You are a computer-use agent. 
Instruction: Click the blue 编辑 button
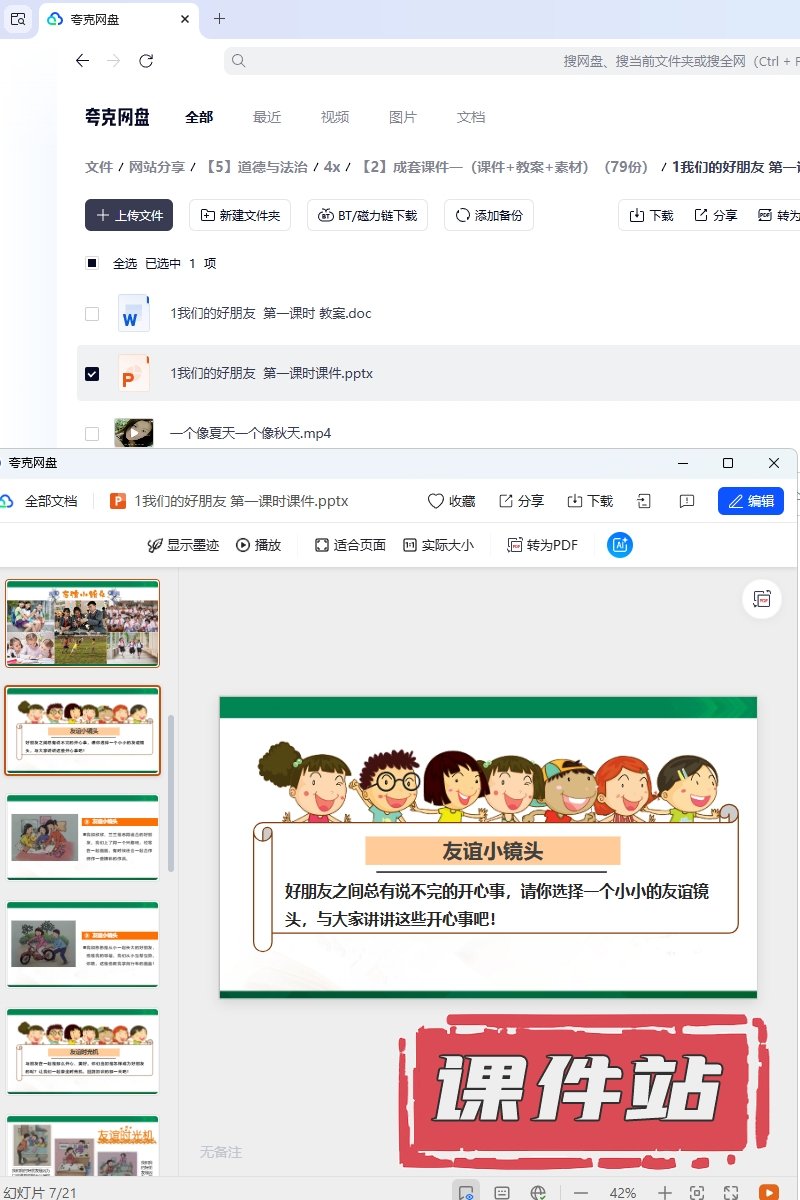[x=750, y=501]
